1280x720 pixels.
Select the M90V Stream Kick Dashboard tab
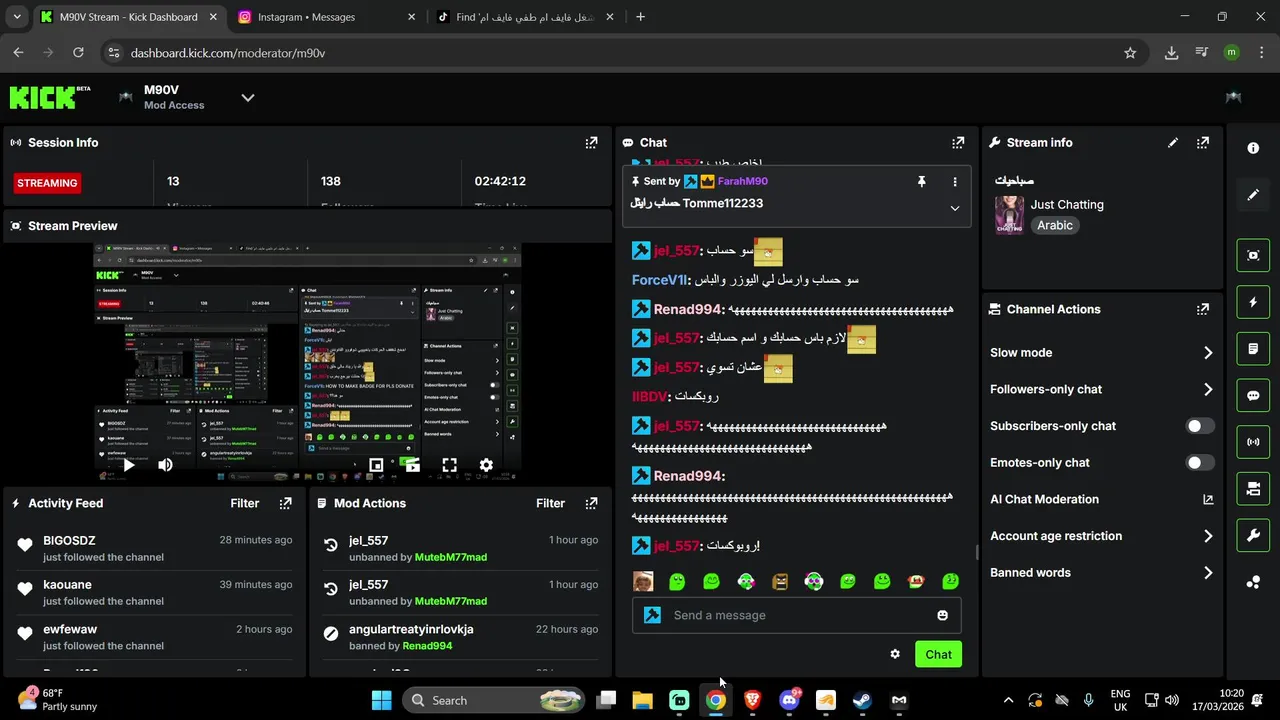click(129, 17)
